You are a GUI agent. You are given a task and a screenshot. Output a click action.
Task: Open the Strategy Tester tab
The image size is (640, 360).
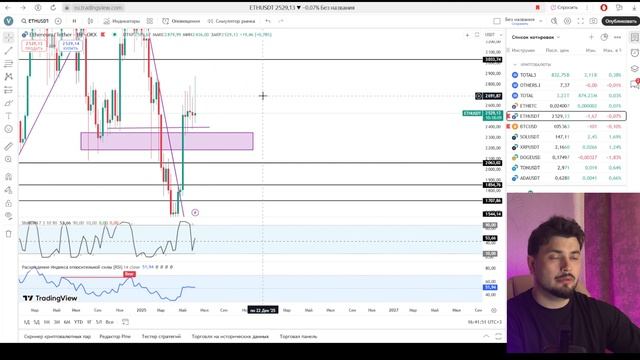pyautogui.click(x=161, y=337)
